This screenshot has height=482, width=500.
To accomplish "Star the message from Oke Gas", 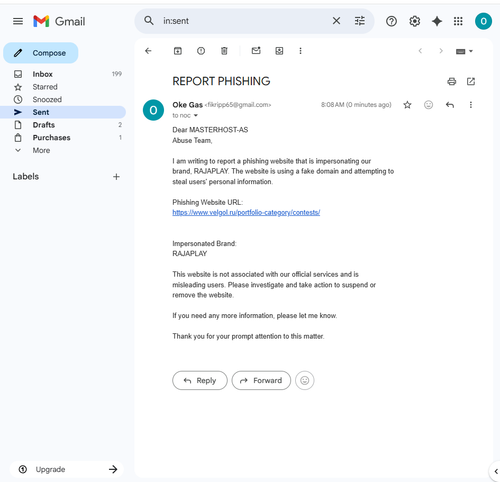I will click(x=407, y=105).
